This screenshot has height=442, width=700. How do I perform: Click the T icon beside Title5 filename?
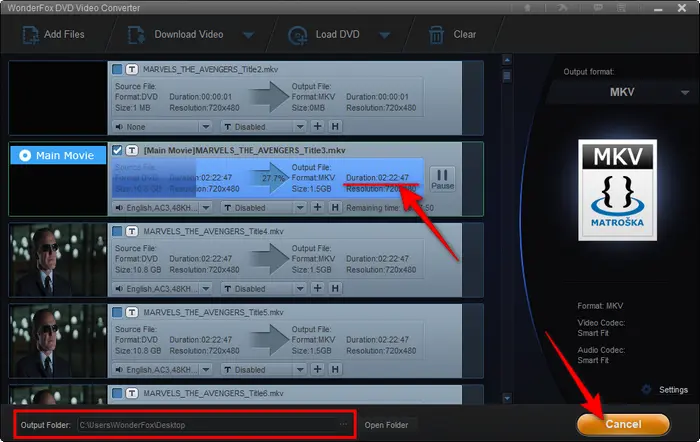click(132, 312)
